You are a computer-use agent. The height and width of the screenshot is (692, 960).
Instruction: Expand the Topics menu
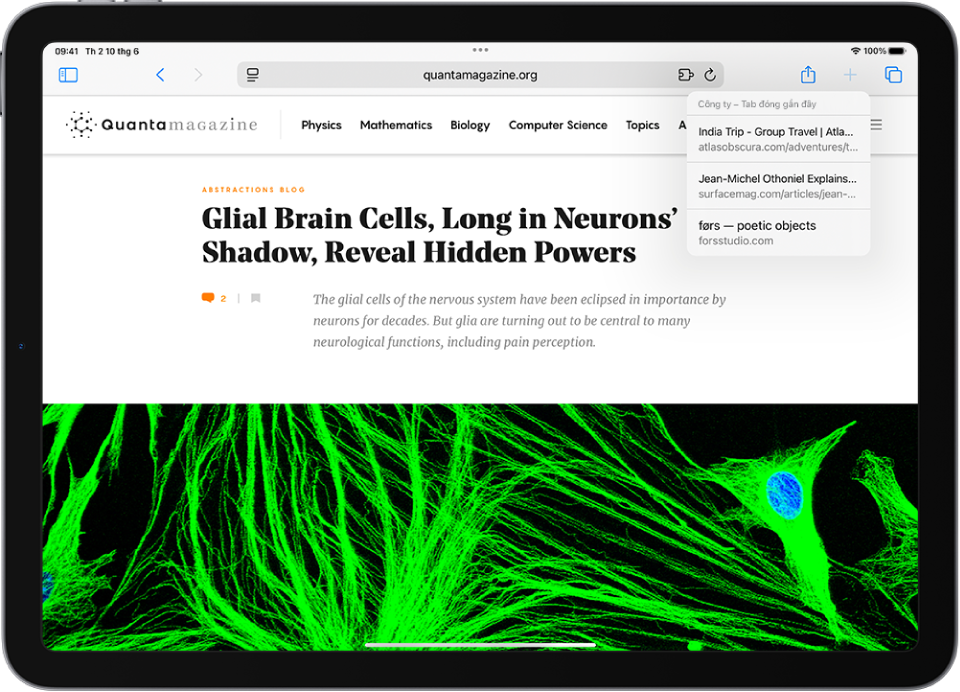click(x=642, y=125)
